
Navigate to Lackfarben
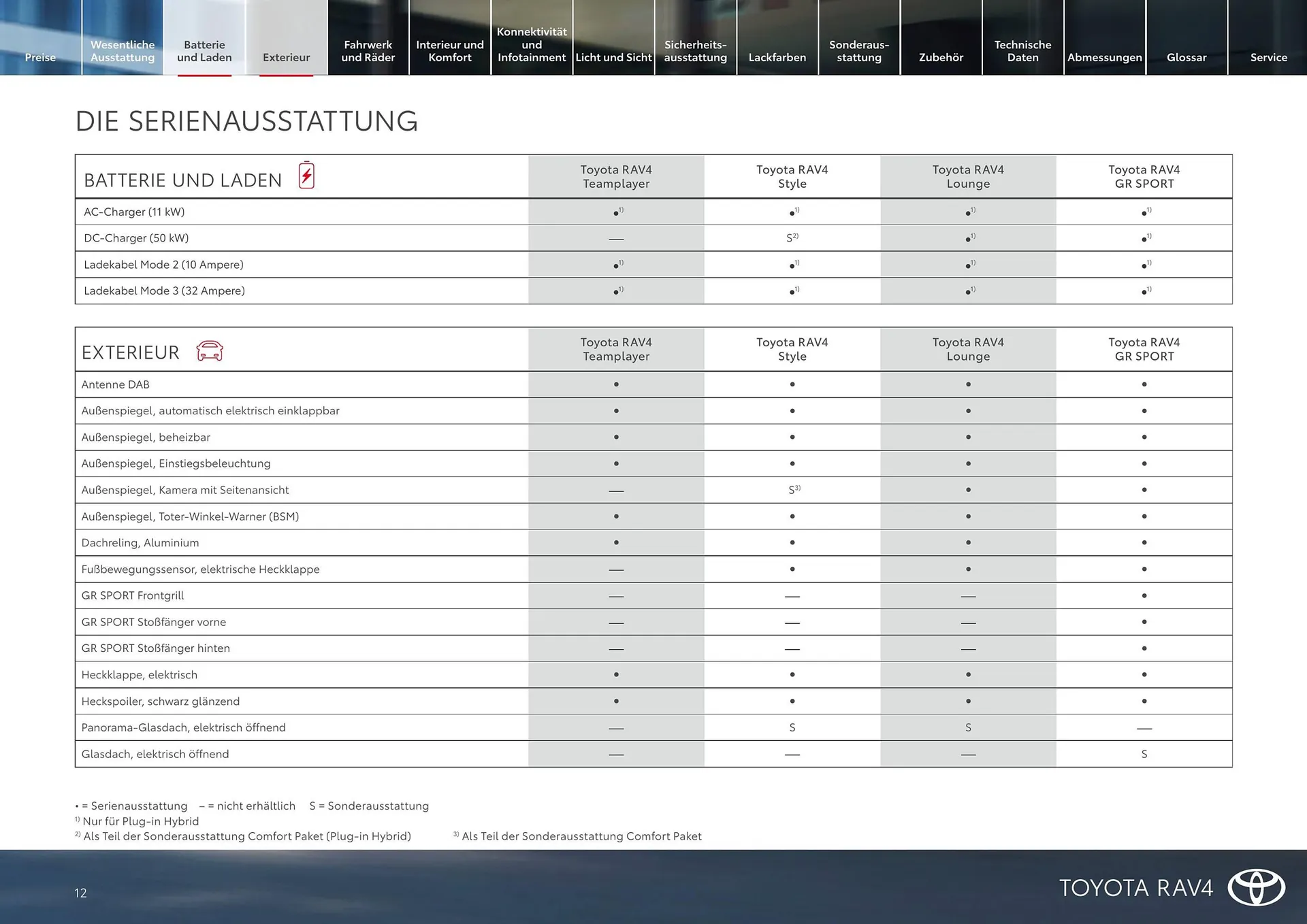coord(777,57)
